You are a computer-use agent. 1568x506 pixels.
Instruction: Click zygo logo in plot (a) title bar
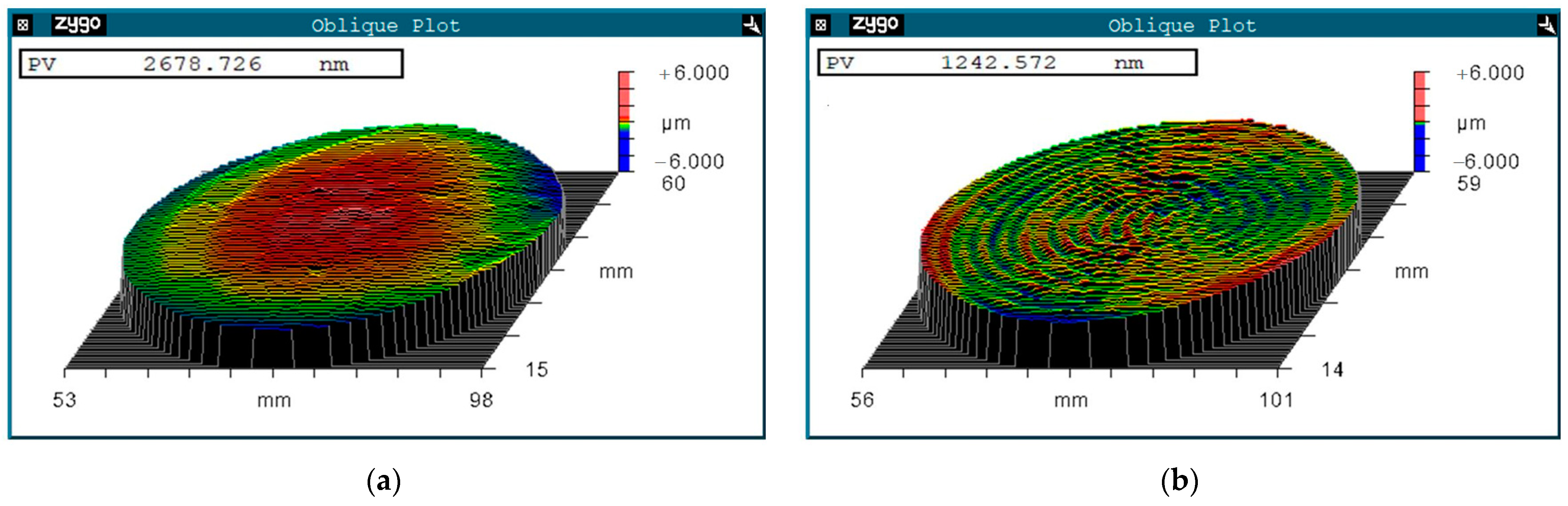pyautogui.click(x=78, y=24)
